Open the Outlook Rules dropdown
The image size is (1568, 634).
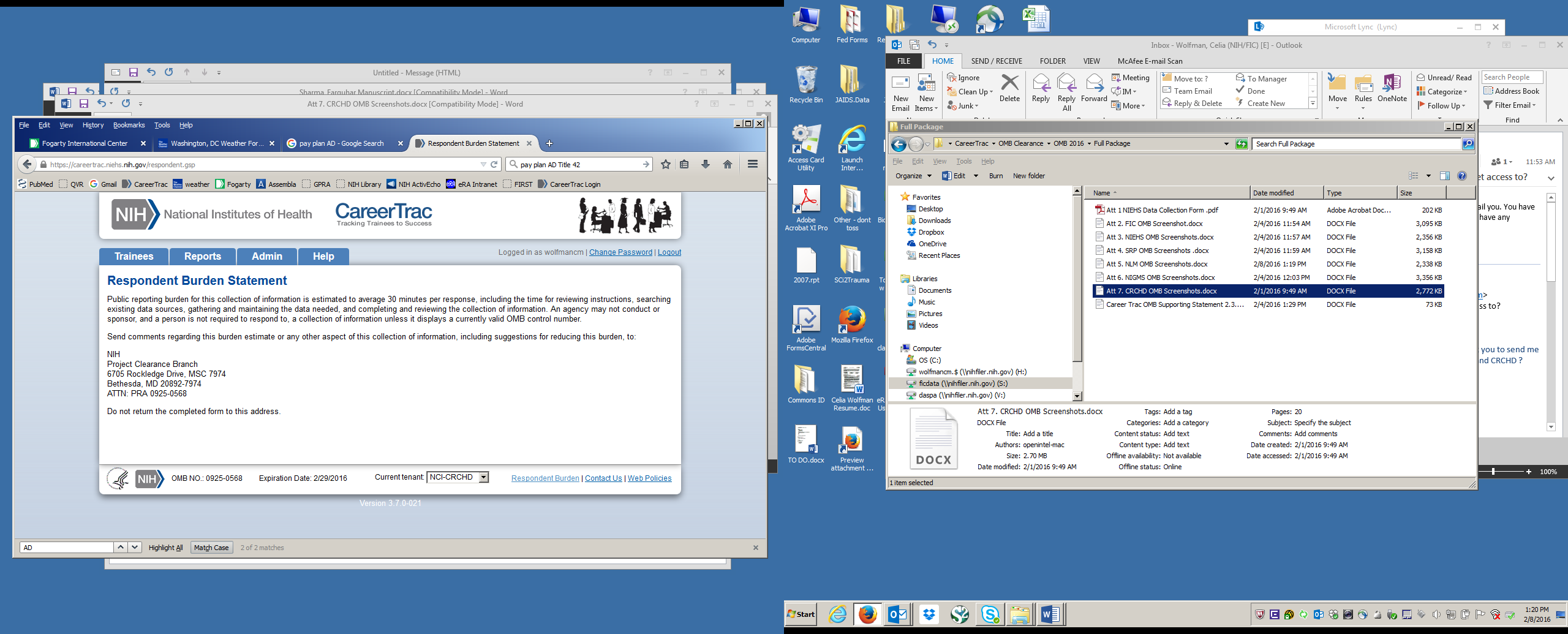[1363, 92]
